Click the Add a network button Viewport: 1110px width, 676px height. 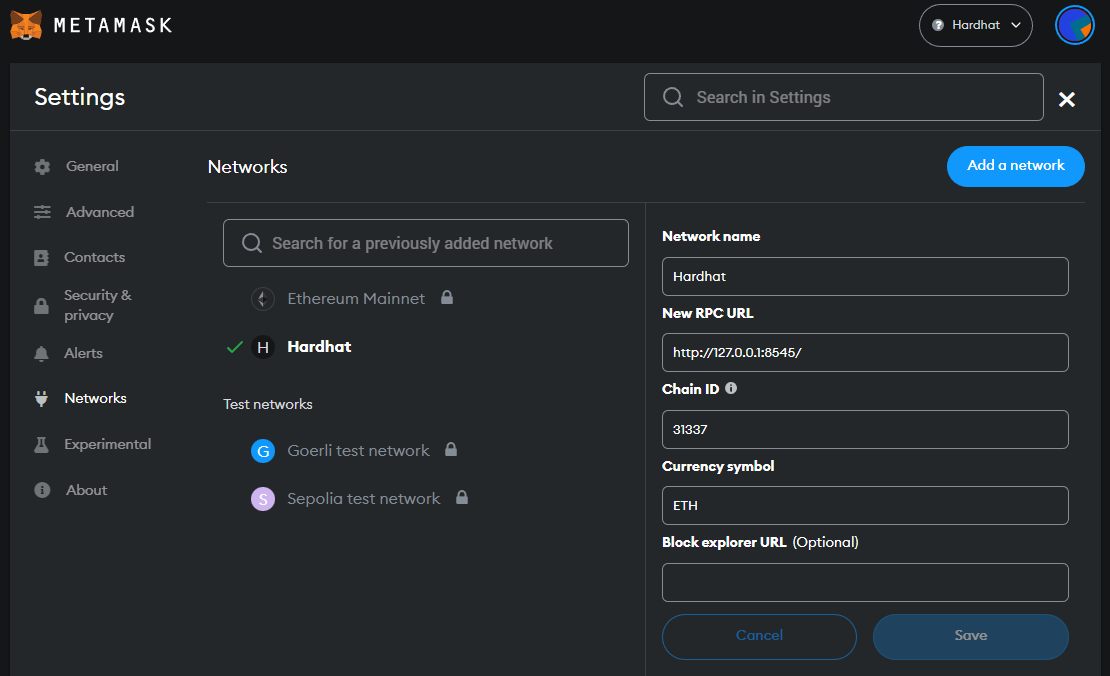tap(1015, 166)
